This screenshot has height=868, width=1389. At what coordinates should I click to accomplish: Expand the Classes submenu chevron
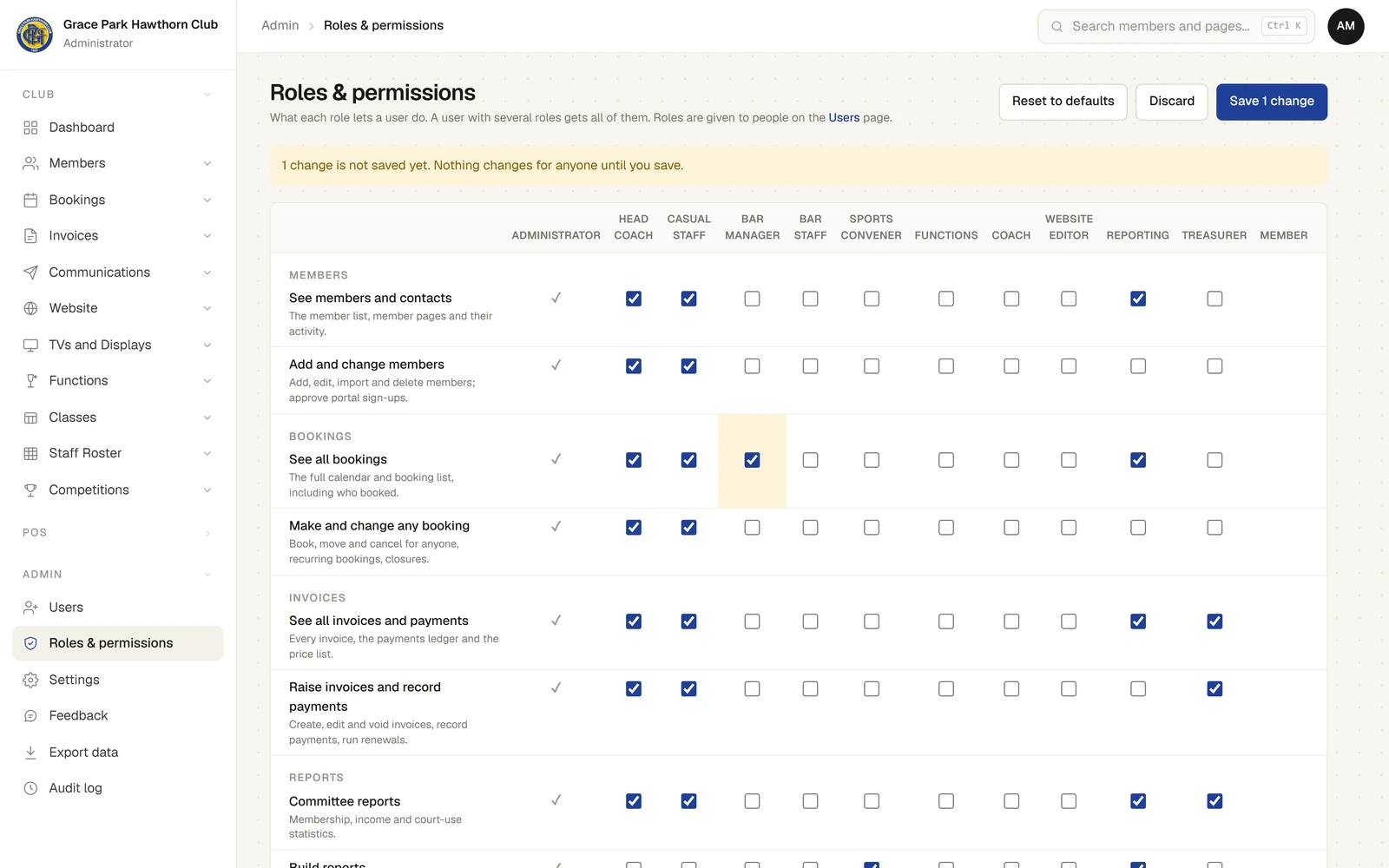tap(207, 418)
